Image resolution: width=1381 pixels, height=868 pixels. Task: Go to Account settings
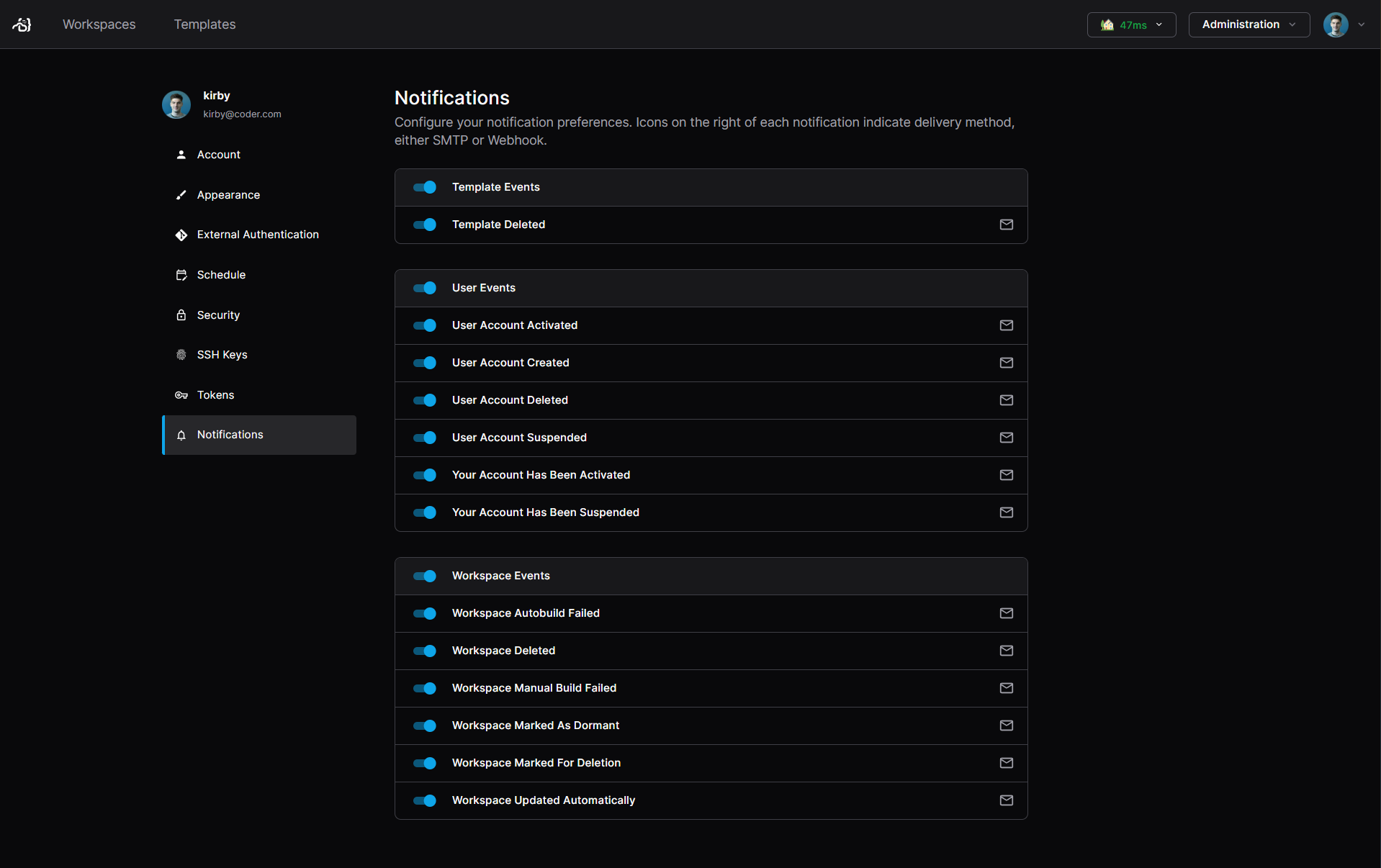point(218,155)
